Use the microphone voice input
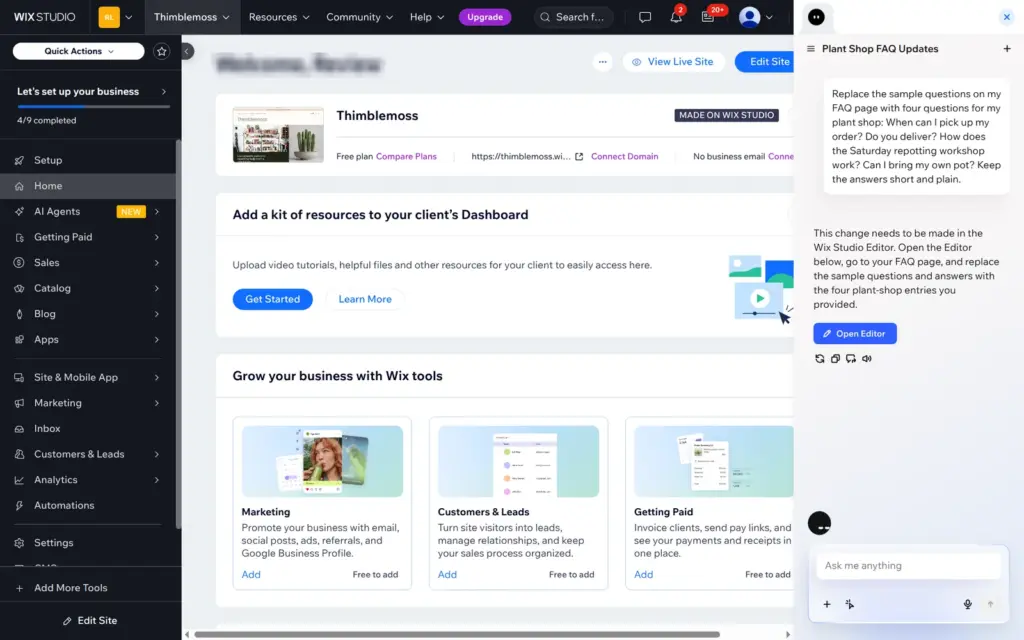1024x640 pixels. coord(967,604)
